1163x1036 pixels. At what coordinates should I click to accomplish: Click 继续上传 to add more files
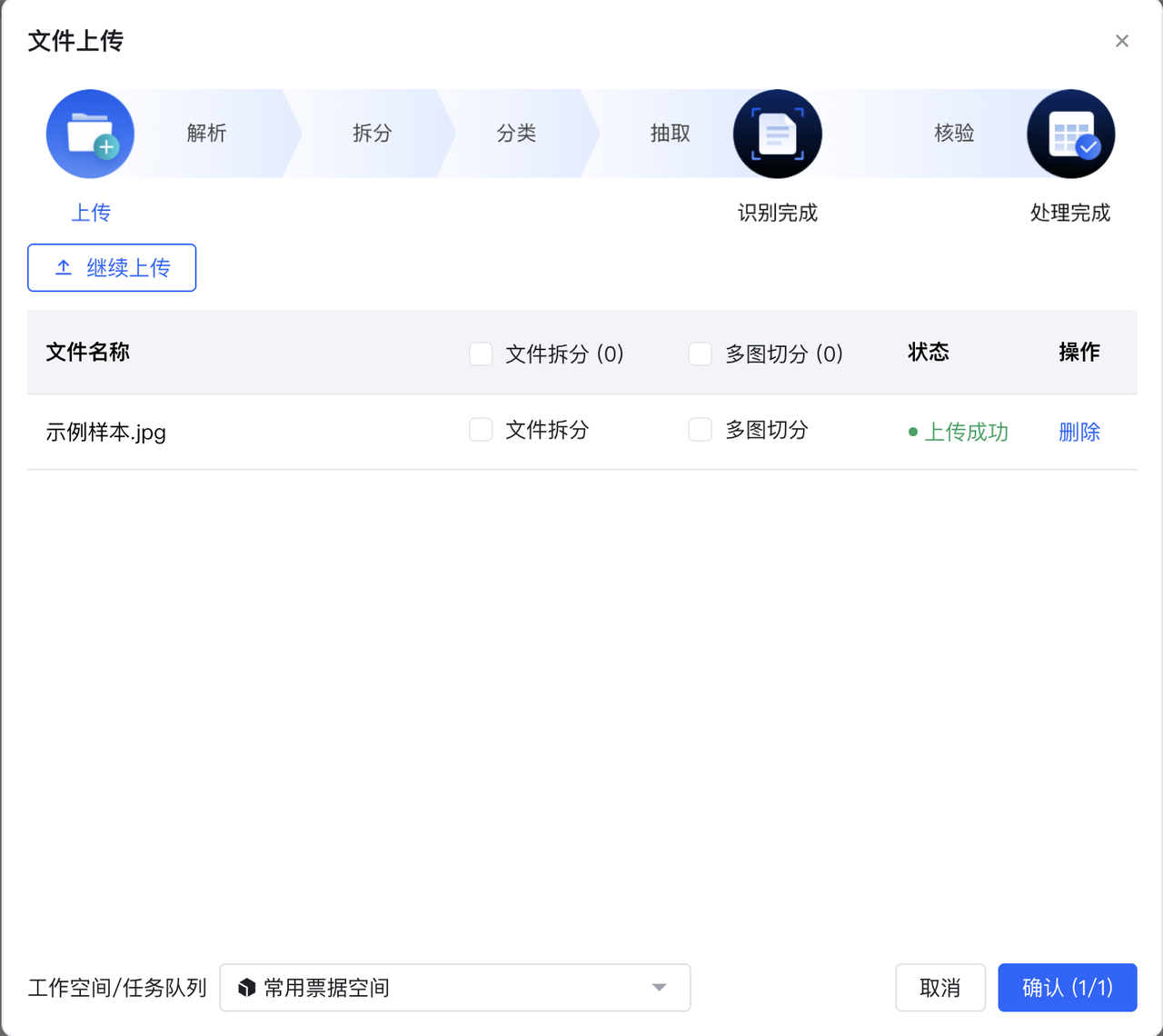click(112, 267)
